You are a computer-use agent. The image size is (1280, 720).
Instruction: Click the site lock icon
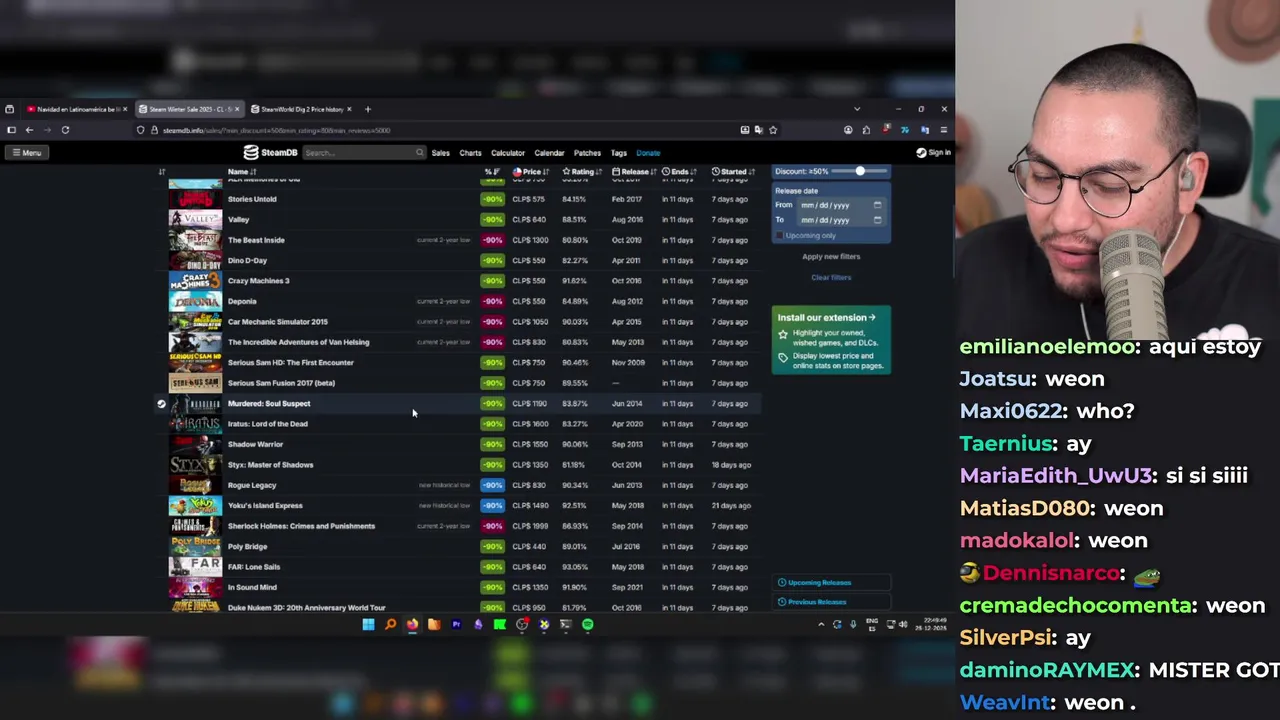[x=154, y=130]
